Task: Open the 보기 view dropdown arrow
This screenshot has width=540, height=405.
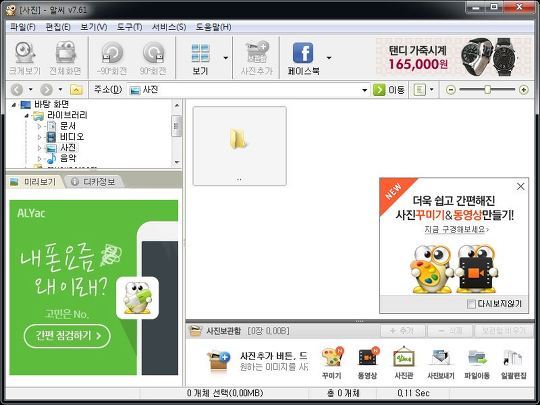Action: (x=226, y=58)
